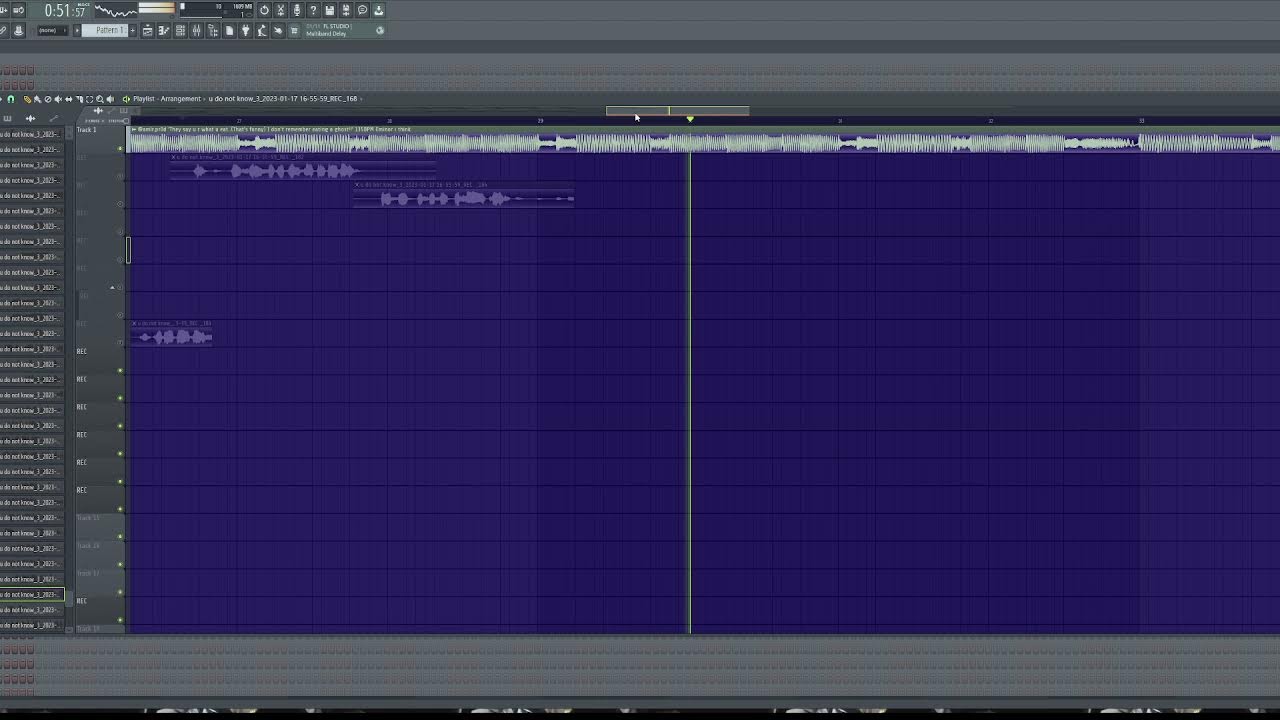Click the microphone one-click recording icon
Viewport: 1280px width, 720px height.
[297, 10]
